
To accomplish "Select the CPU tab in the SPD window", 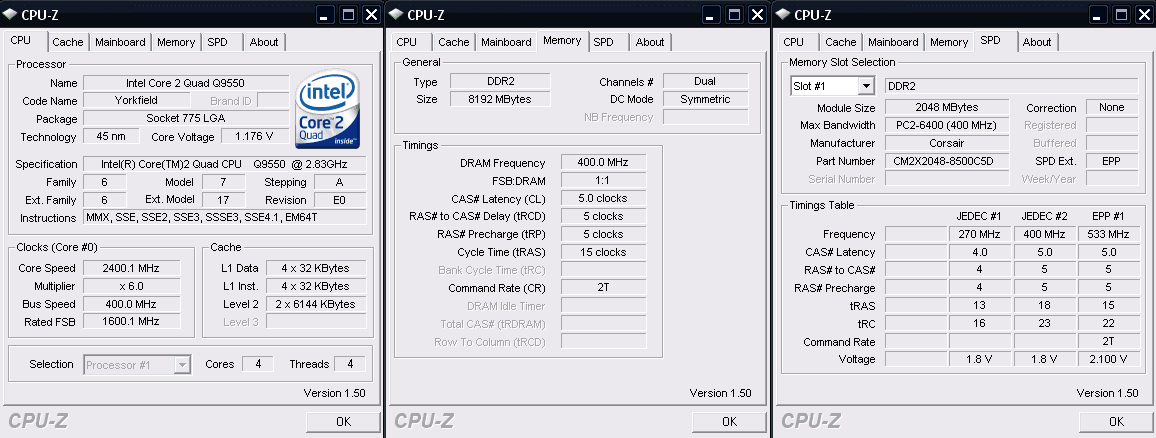I will coord(793,42).
